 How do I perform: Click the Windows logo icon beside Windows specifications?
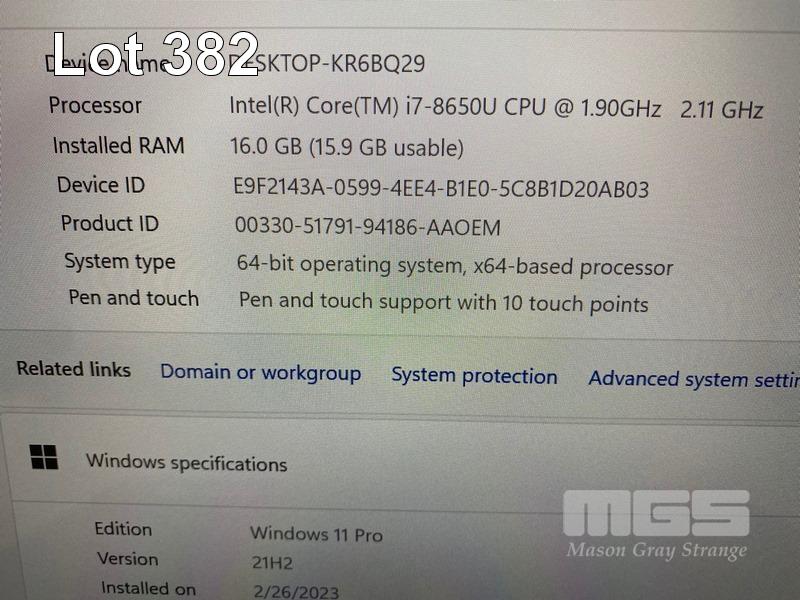click(44, 456)
